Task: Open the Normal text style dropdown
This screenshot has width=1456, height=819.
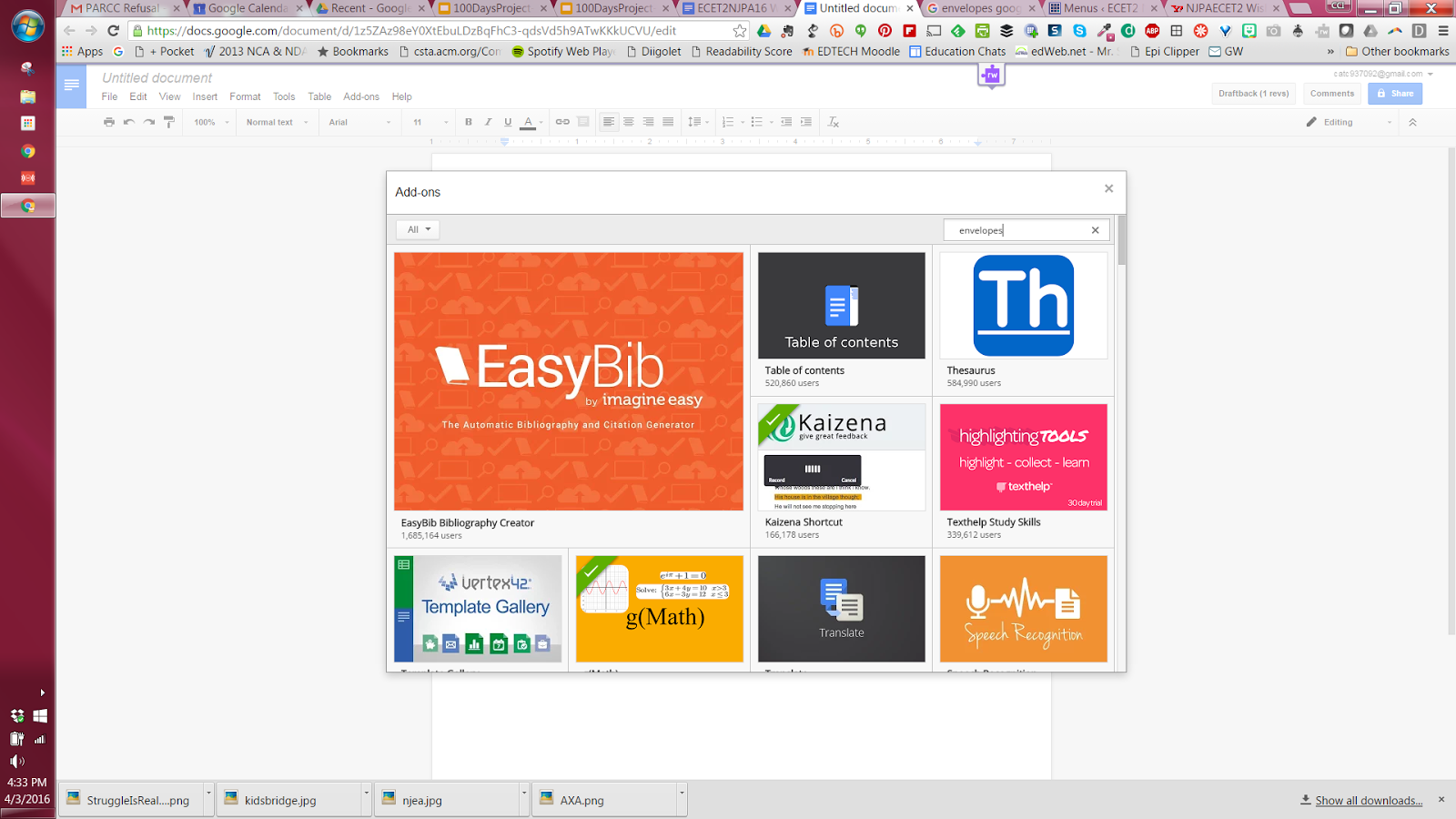Action: pyautogui.click(x=277, y=122)
